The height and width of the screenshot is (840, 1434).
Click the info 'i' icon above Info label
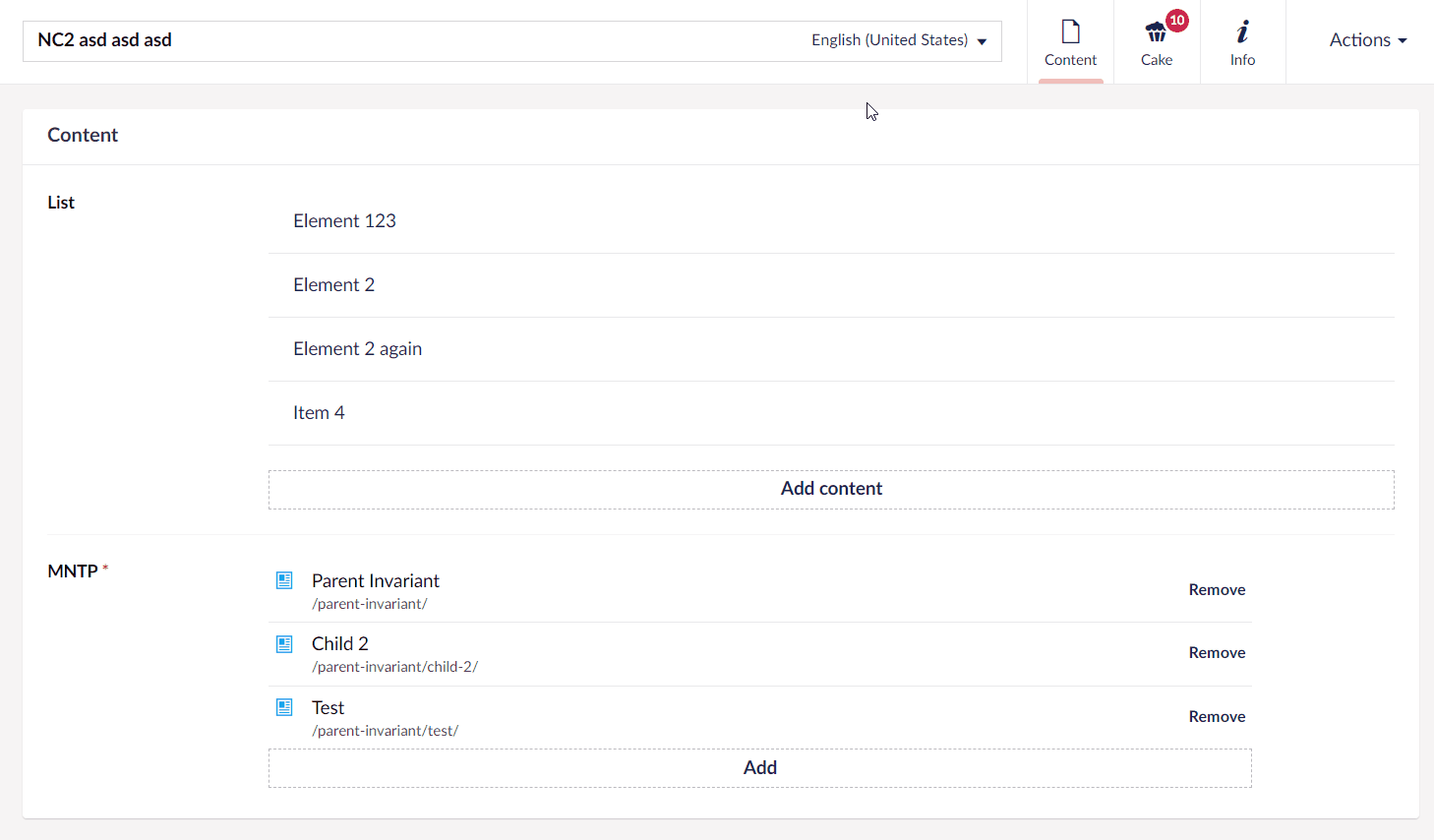pos(1242,32)
